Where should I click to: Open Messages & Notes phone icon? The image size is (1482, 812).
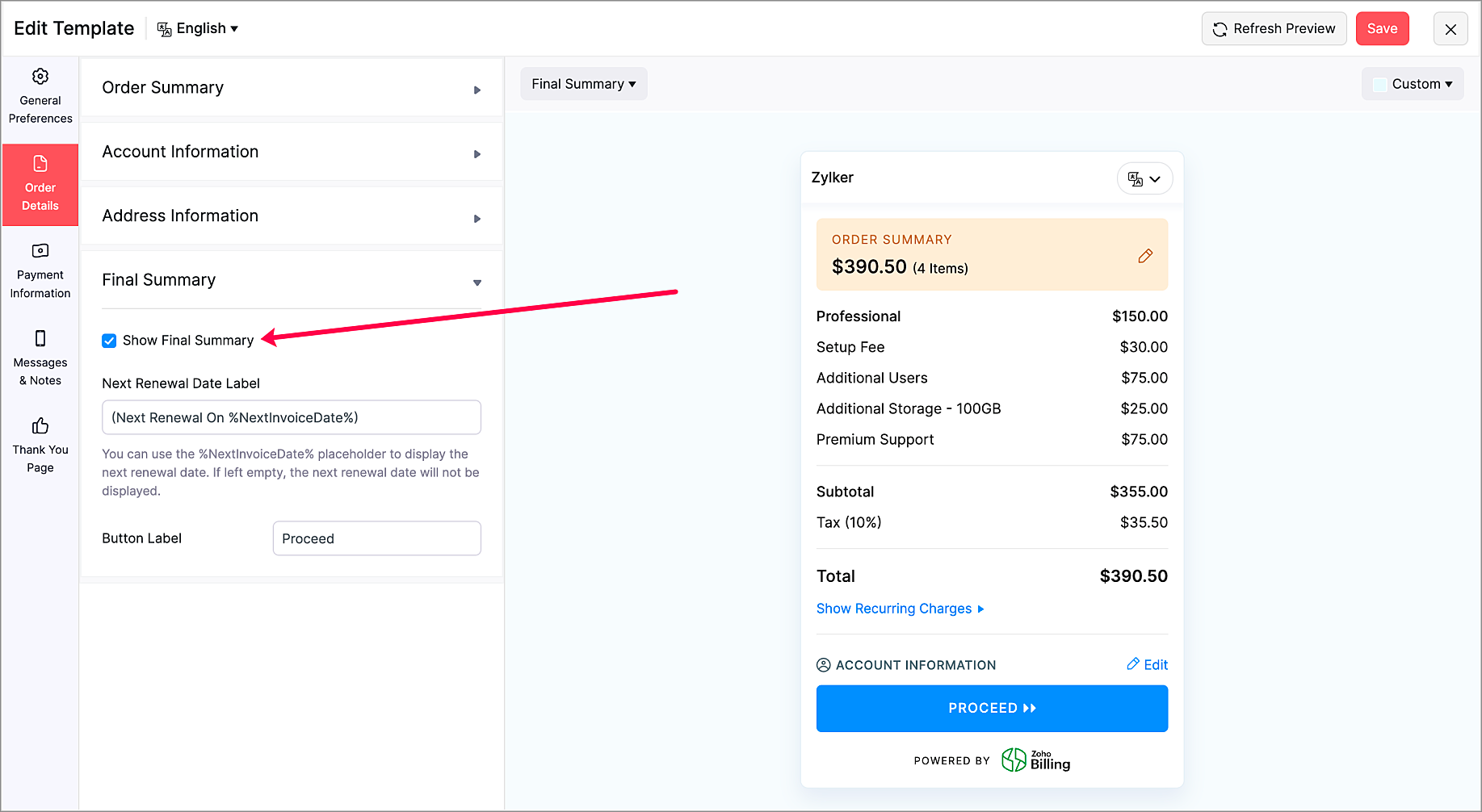(x=40, y=338)
